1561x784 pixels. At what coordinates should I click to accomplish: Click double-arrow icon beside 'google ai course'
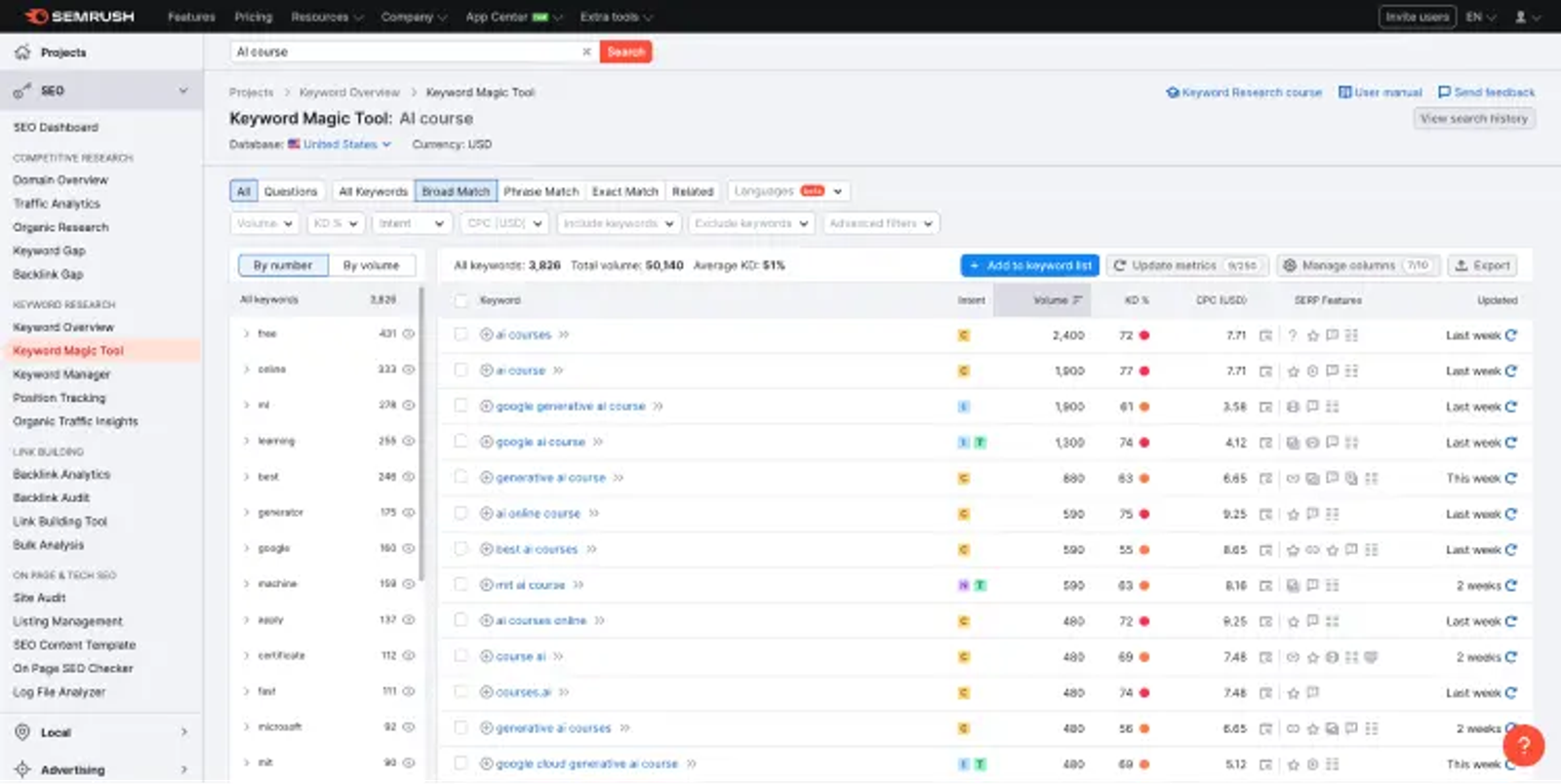(598, 442)
